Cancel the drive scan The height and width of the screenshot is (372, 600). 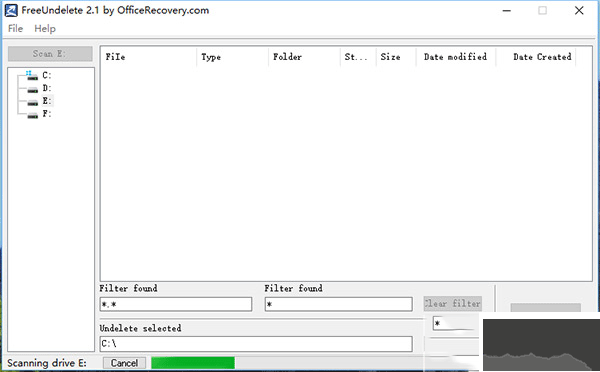pyautogui.click(x=124, y=363)
